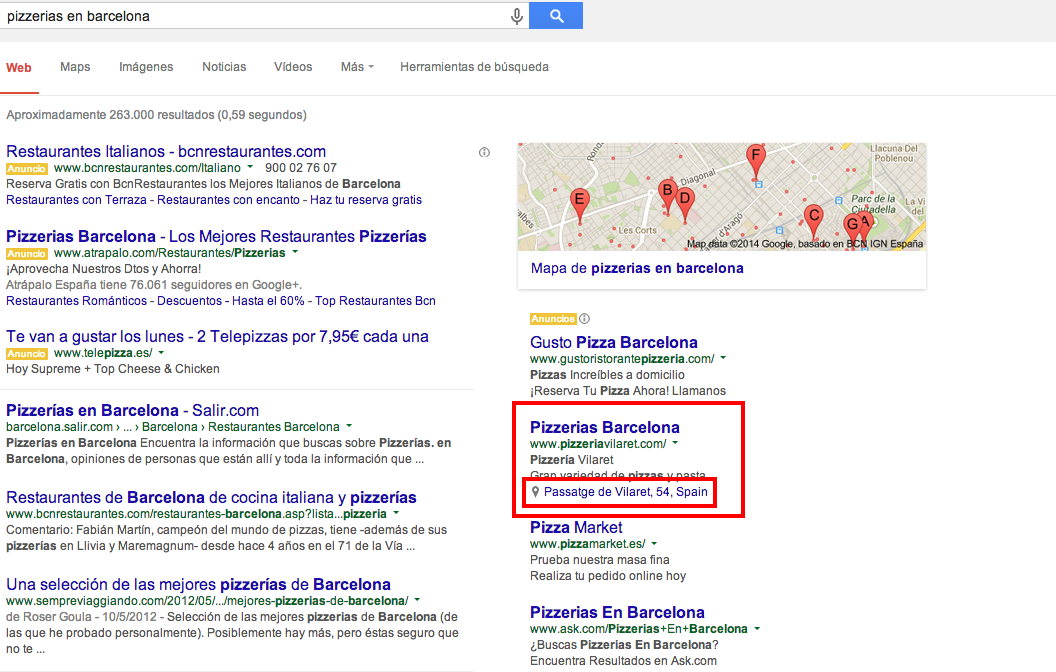The image size is (1056, 672).
Task: Expand arrow next to sempreviaggiando.com URL
Action: click(x=417, y=600)
